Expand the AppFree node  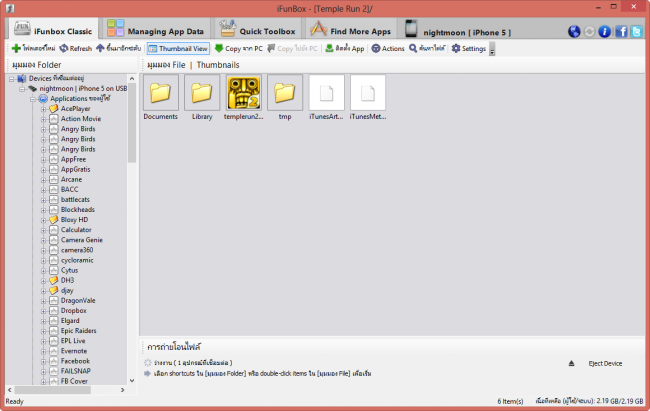tap(43, 160)
